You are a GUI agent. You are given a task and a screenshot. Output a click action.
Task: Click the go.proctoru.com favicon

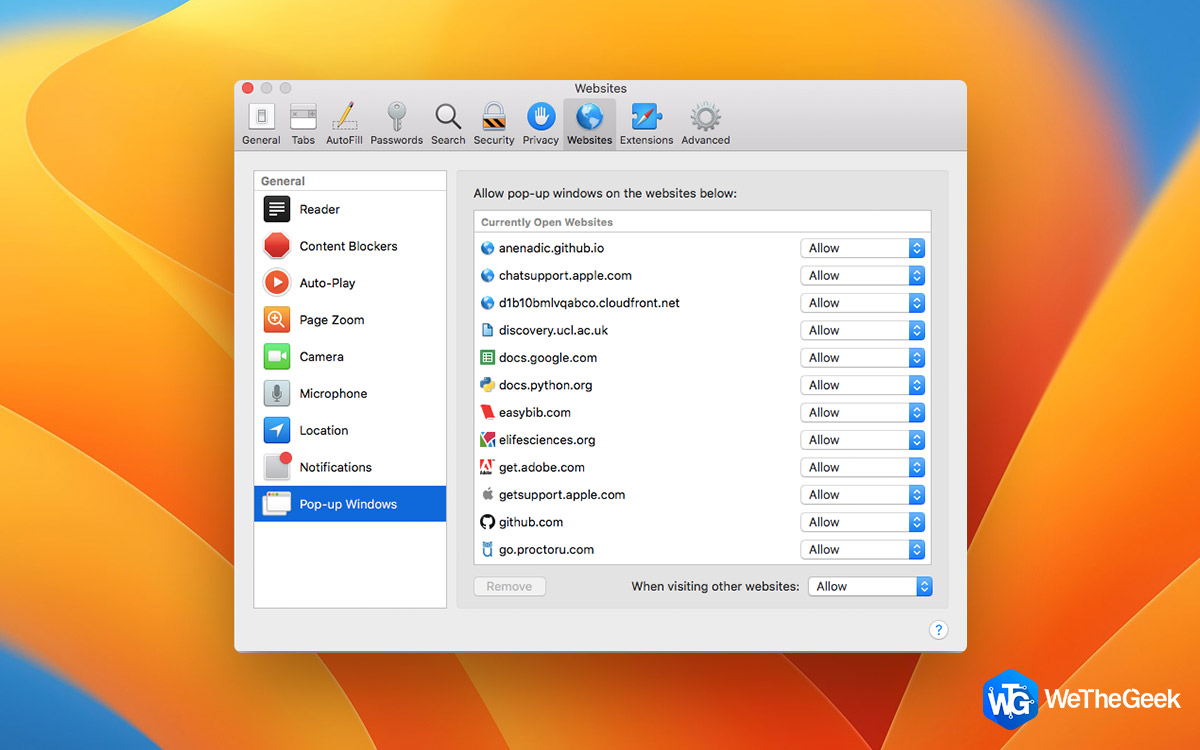[x=488, y=549]
